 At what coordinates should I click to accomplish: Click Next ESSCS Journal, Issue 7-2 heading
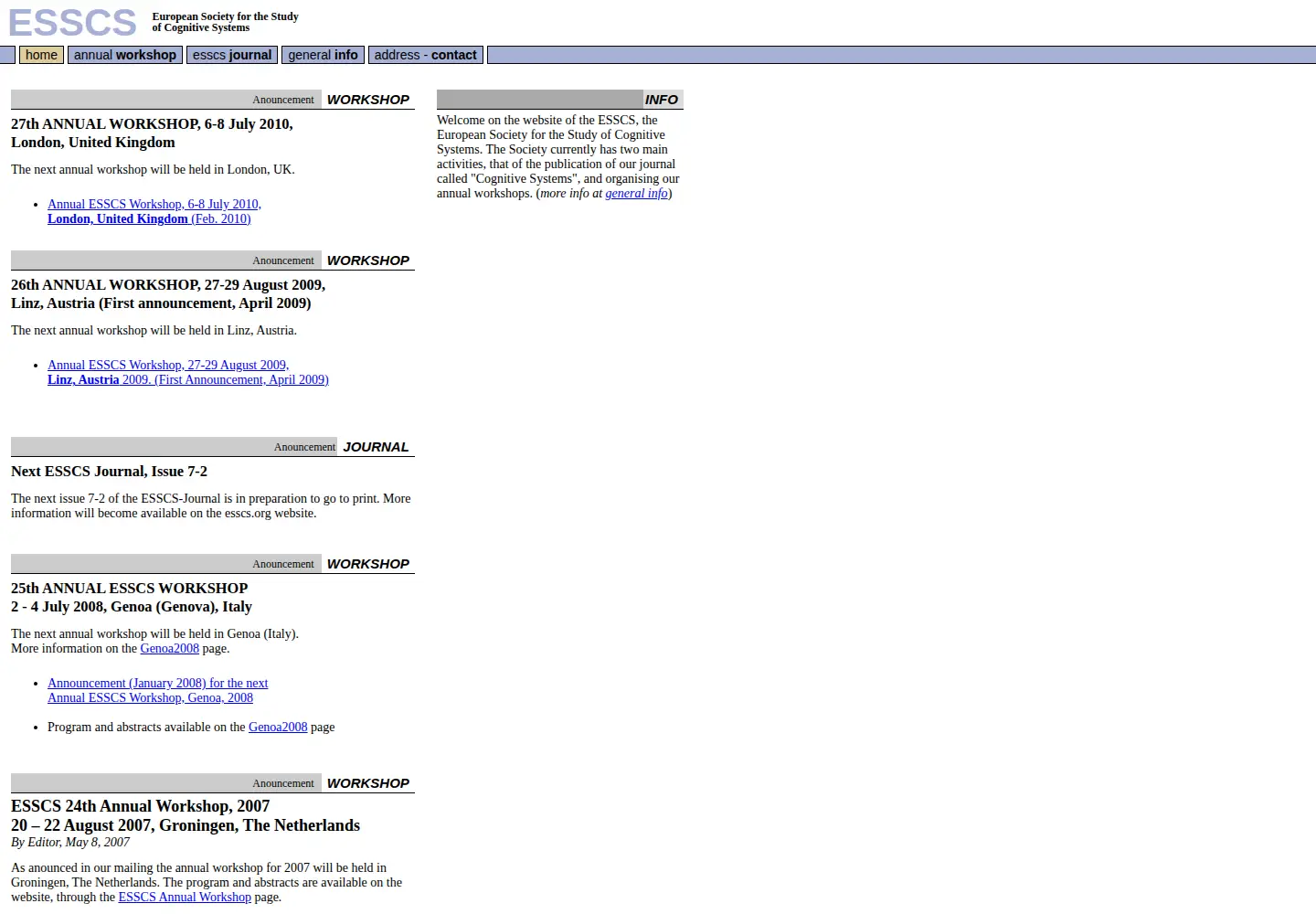(x=109, y=472)
